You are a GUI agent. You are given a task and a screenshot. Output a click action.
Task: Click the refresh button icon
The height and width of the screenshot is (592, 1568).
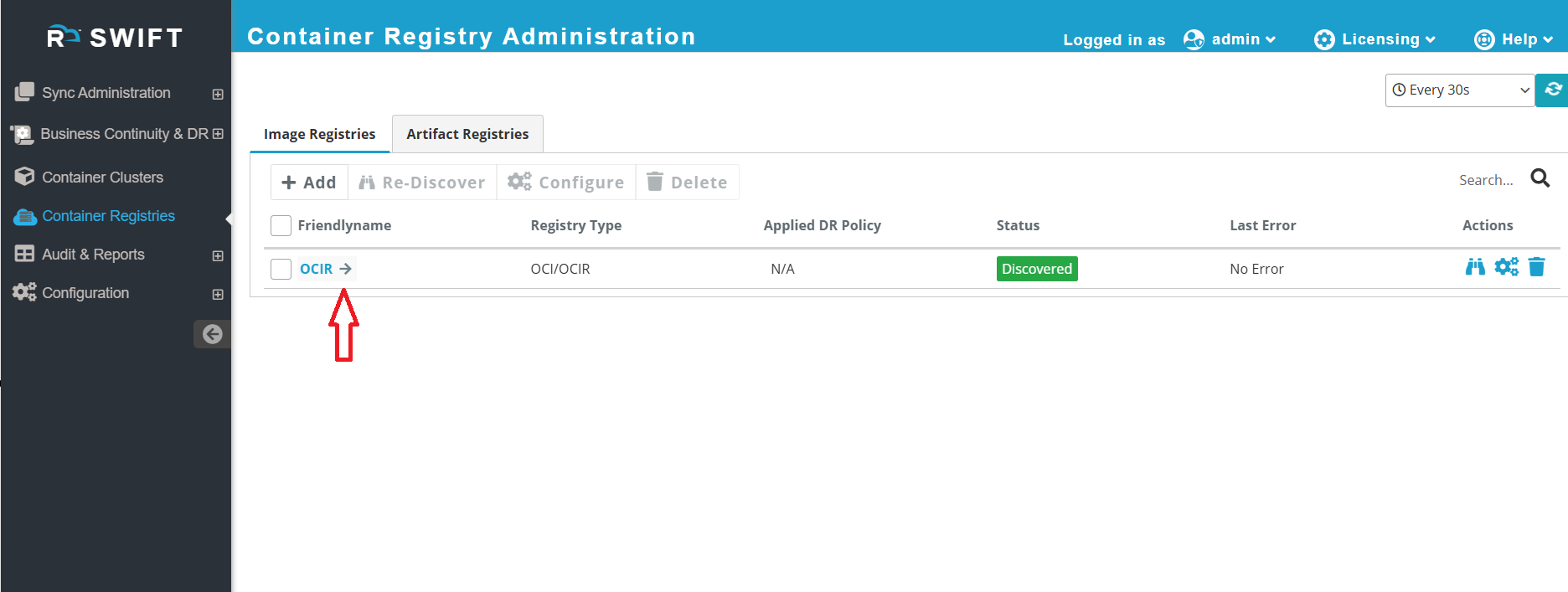point(1553,90)
